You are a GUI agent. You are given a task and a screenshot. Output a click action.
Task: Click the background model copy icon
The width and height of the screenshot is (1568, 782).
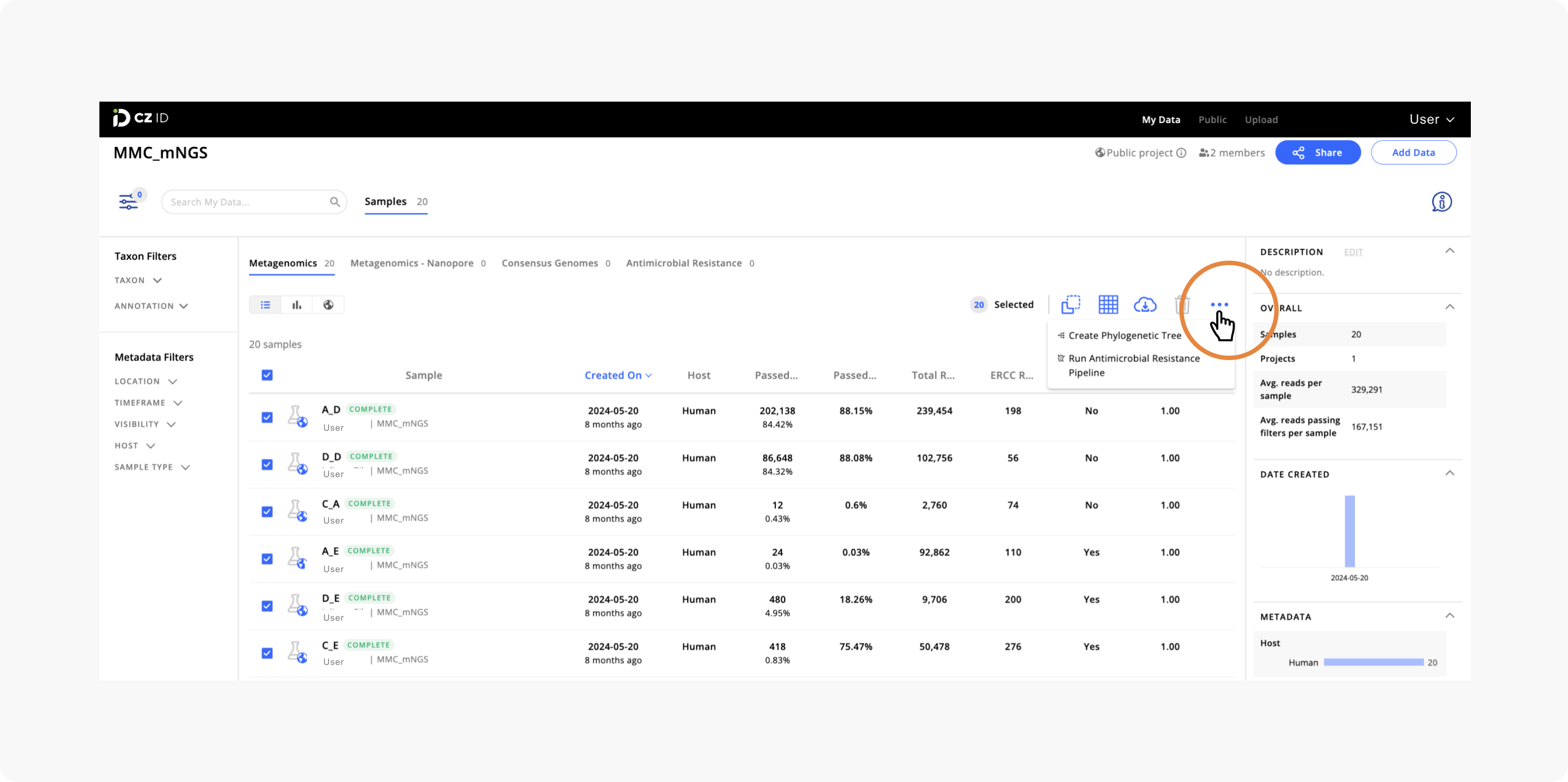click(1071, 304)
